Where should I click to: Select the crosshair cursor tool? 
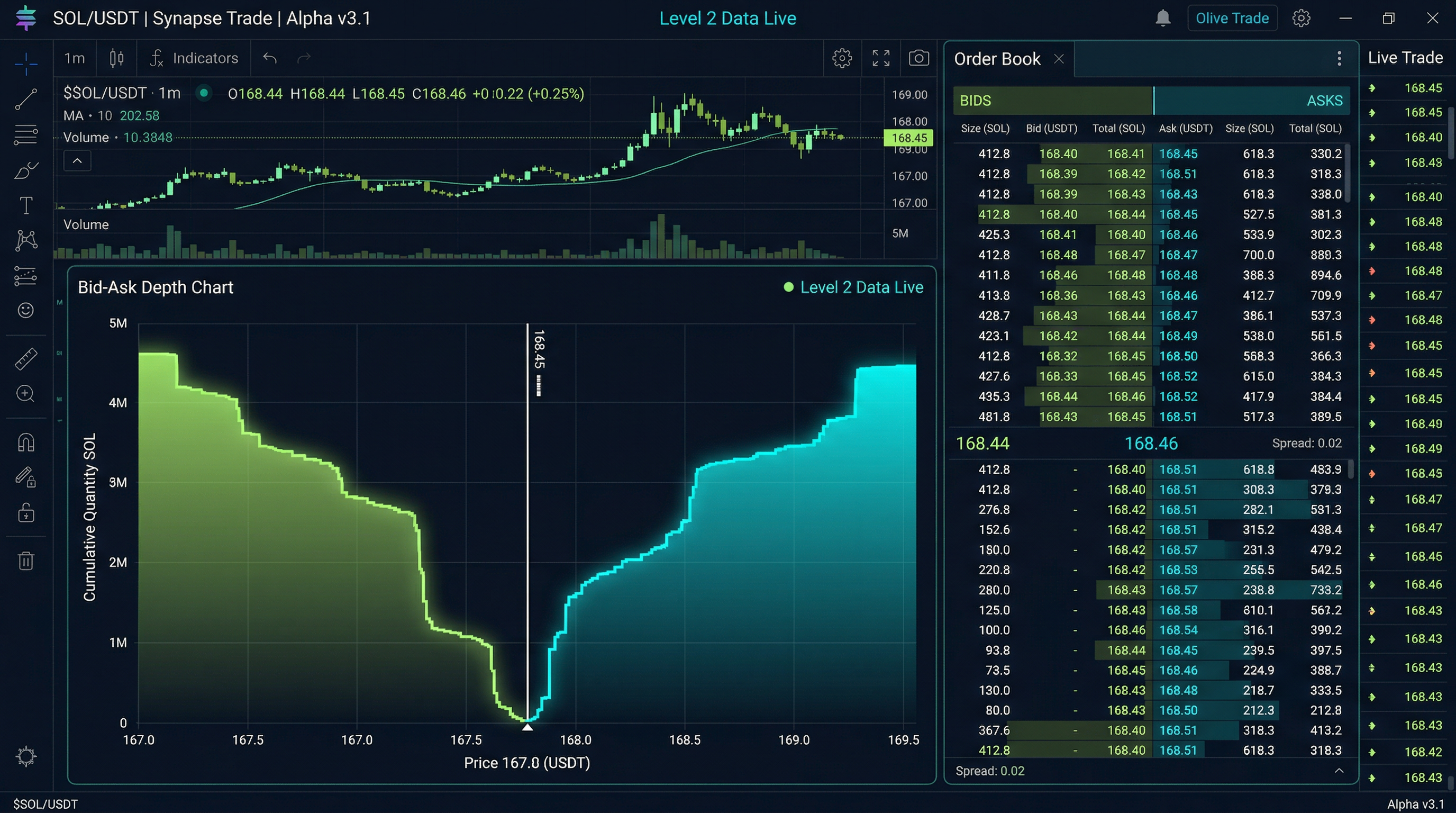pyautogui.click(x=26, y=64)
